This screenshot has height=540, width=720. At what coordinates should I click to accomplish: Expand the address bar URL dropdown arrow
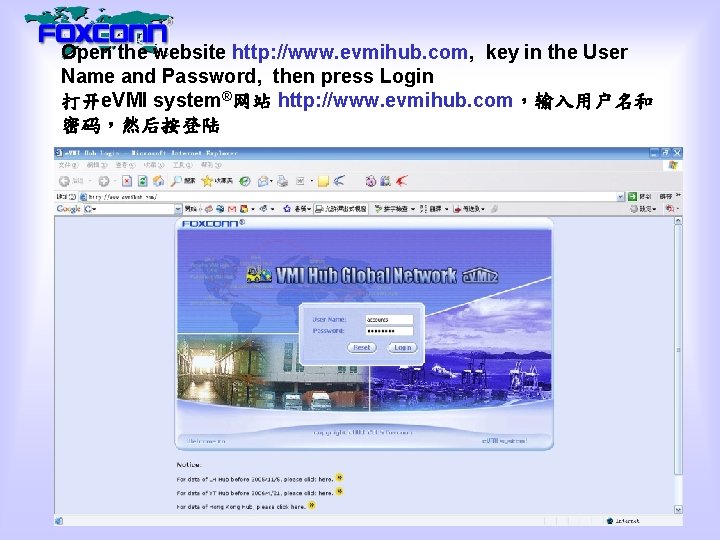point(620,197)
